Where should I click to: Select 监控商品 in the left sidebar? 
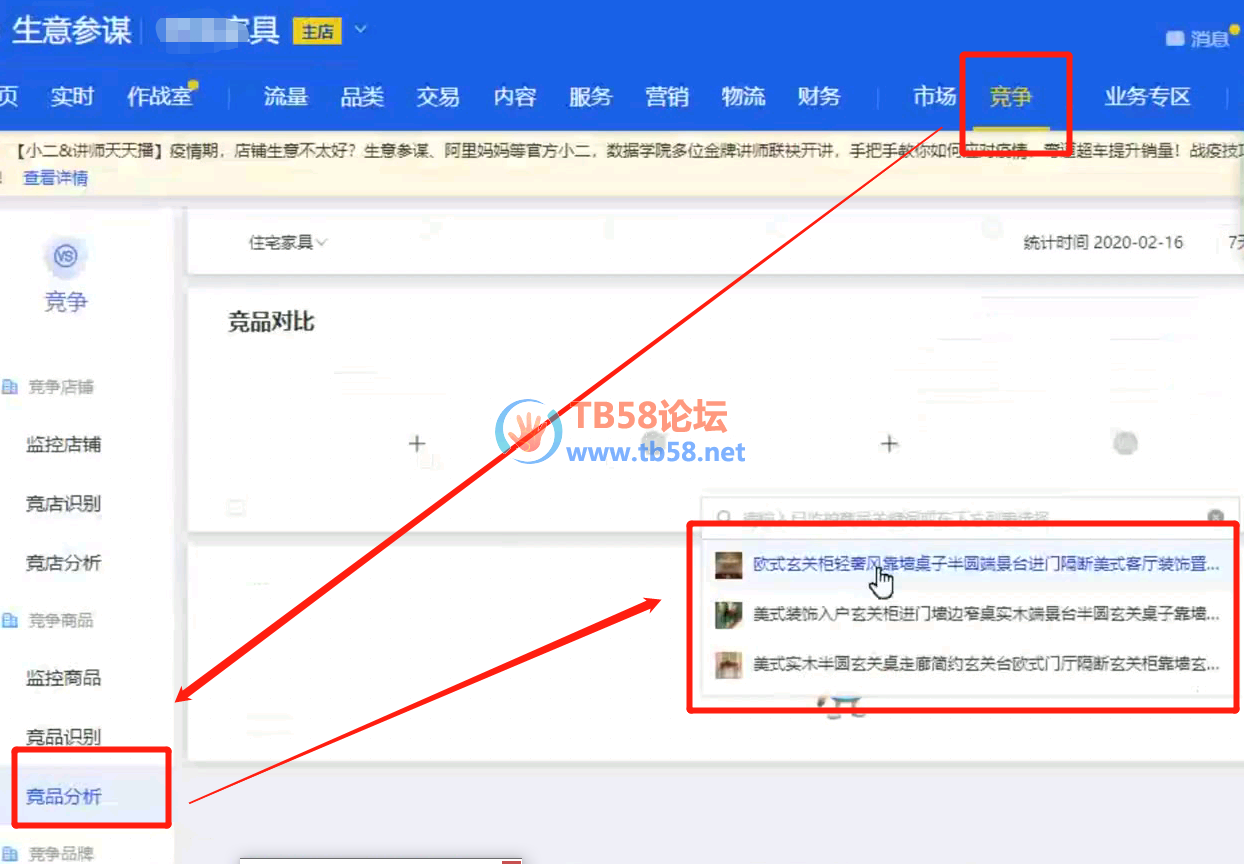[66, 678]
